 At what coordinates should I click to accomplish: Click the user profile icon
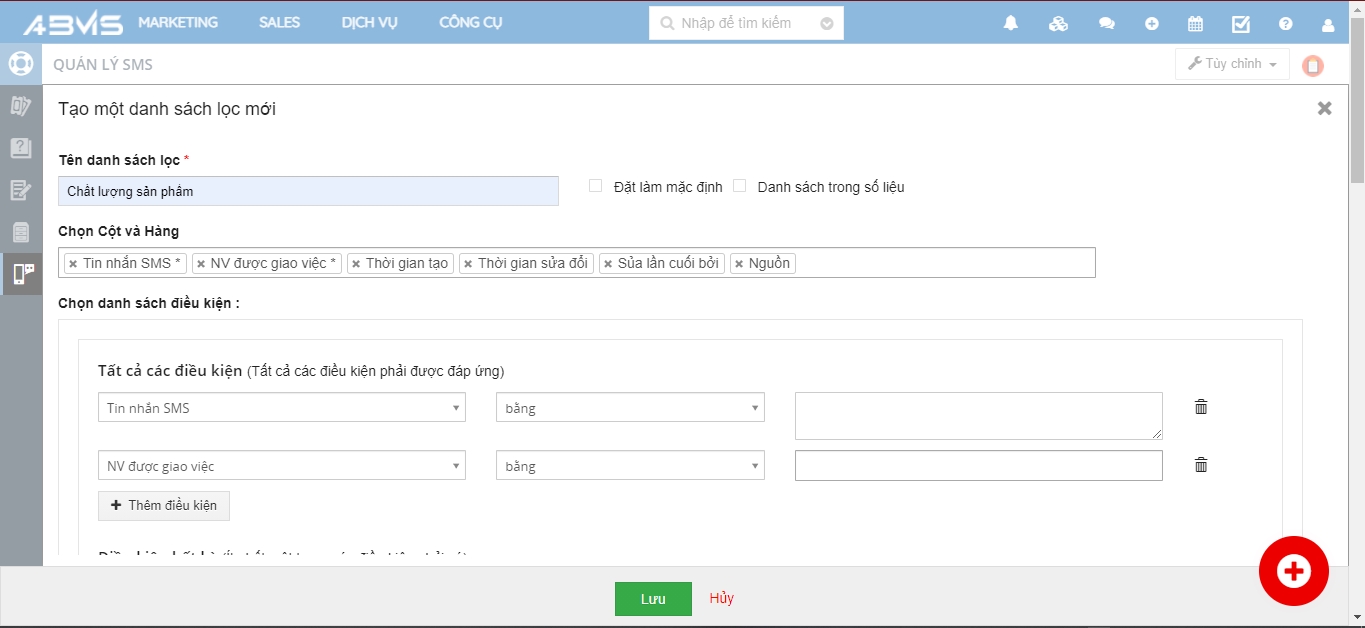tap(1328, 24)
